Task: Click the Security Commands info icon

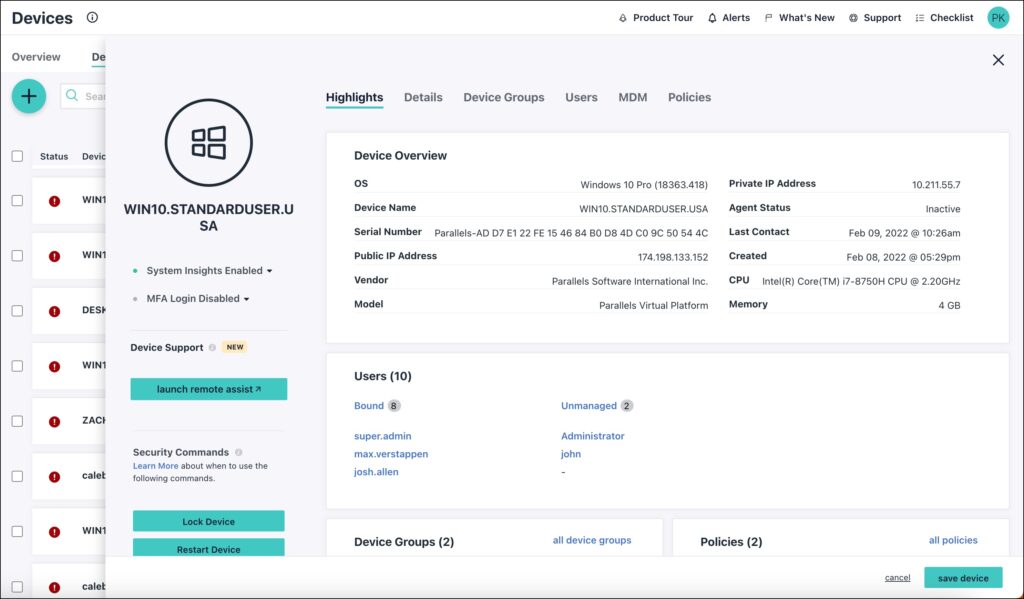Action: pos(238,453)
